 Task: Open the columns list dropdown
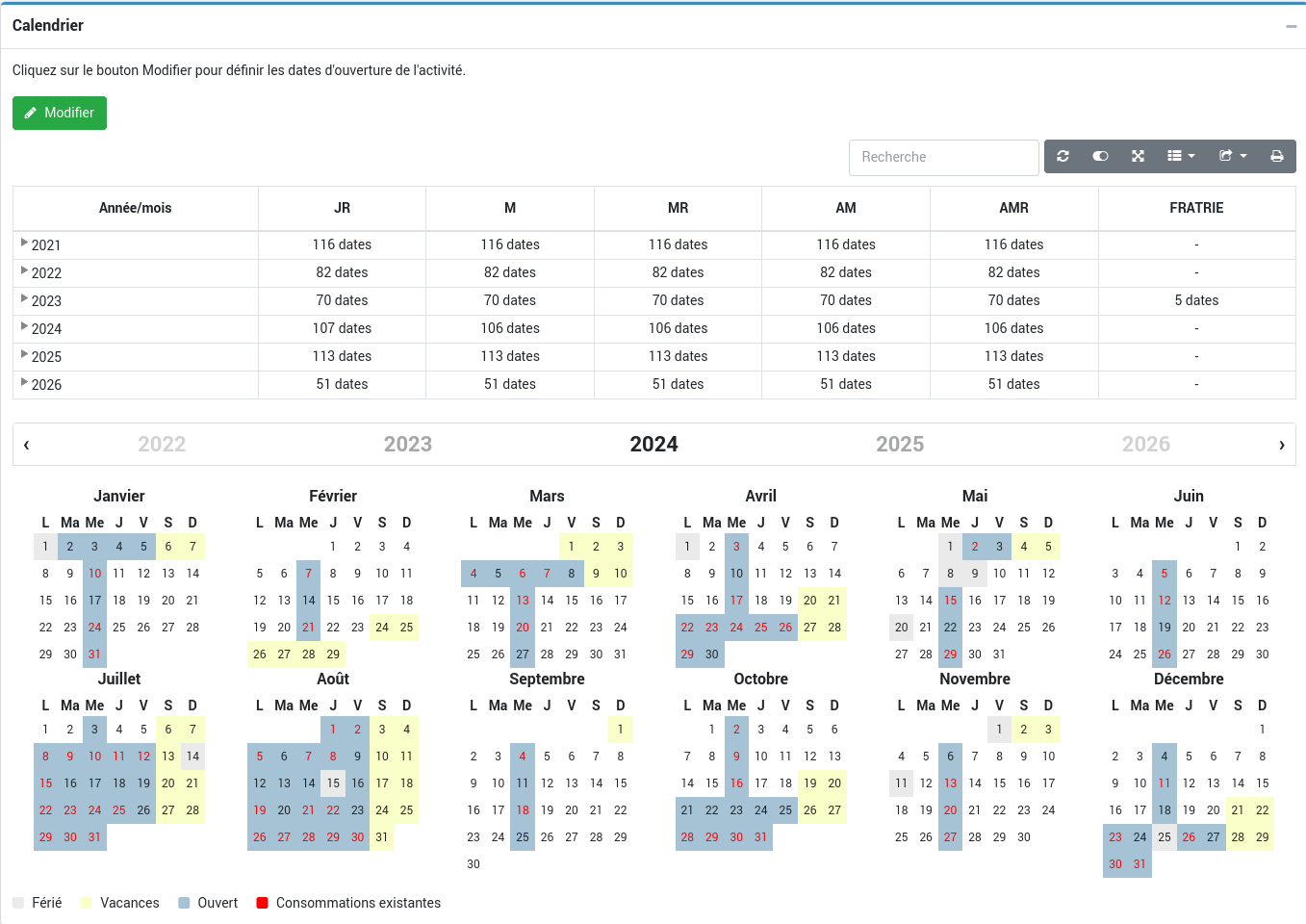coord(1180,156)
